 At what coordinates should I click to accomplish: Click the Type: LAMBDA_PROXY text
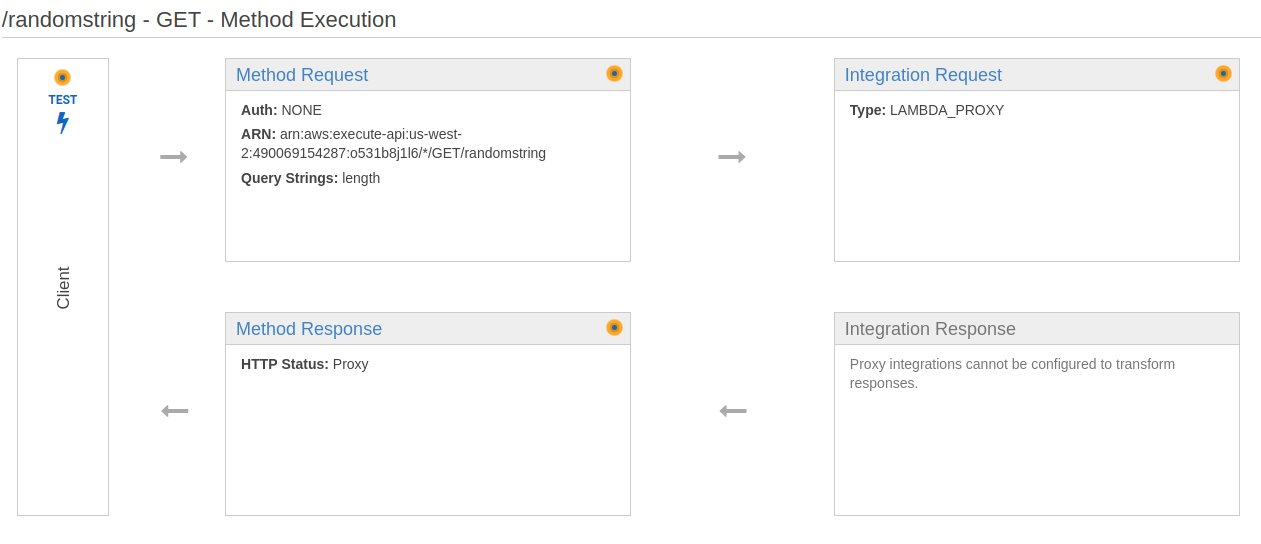click(927, 110)
